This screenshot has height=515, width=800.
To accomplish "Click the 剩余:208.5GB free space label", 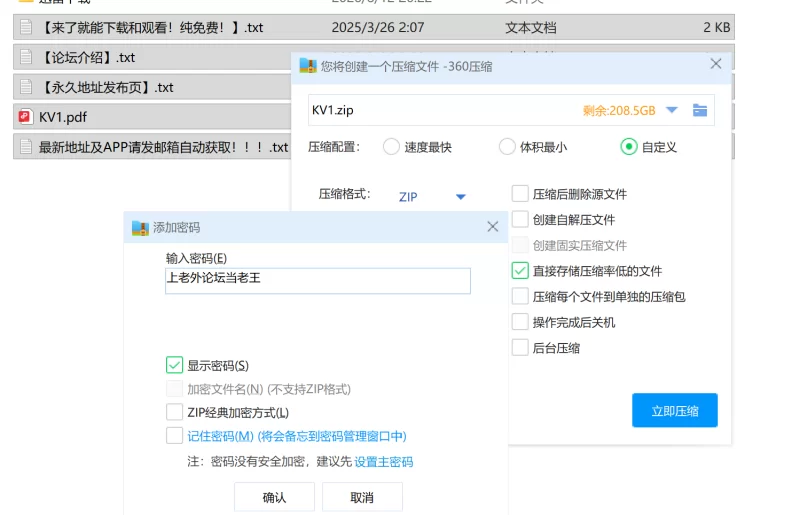I will point(619,111).
